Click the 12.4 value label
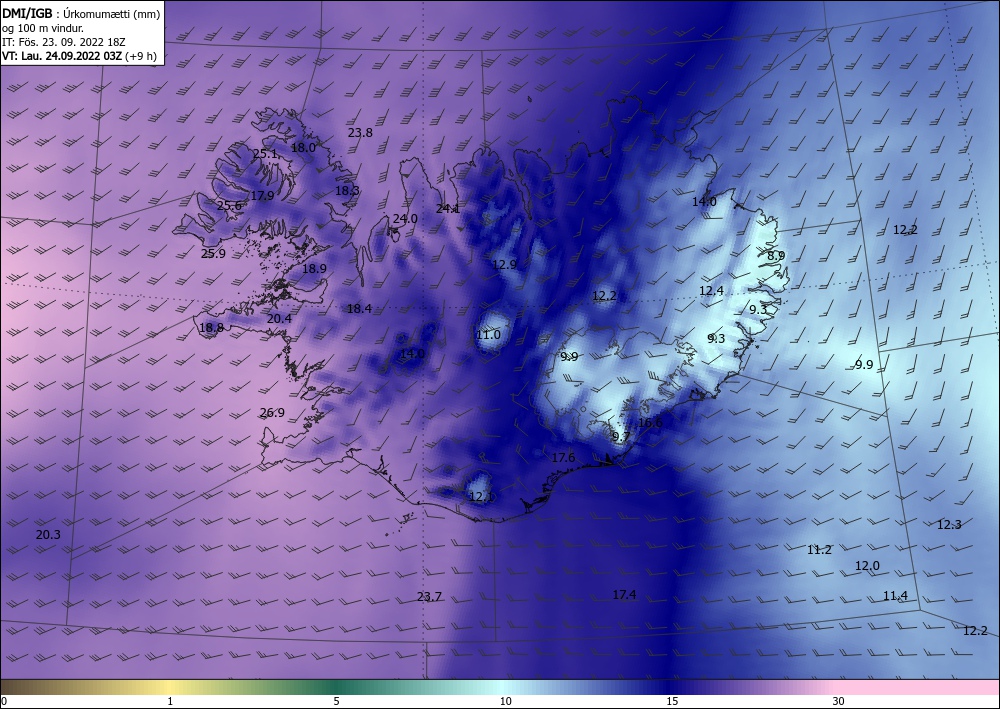 (711, 291)
